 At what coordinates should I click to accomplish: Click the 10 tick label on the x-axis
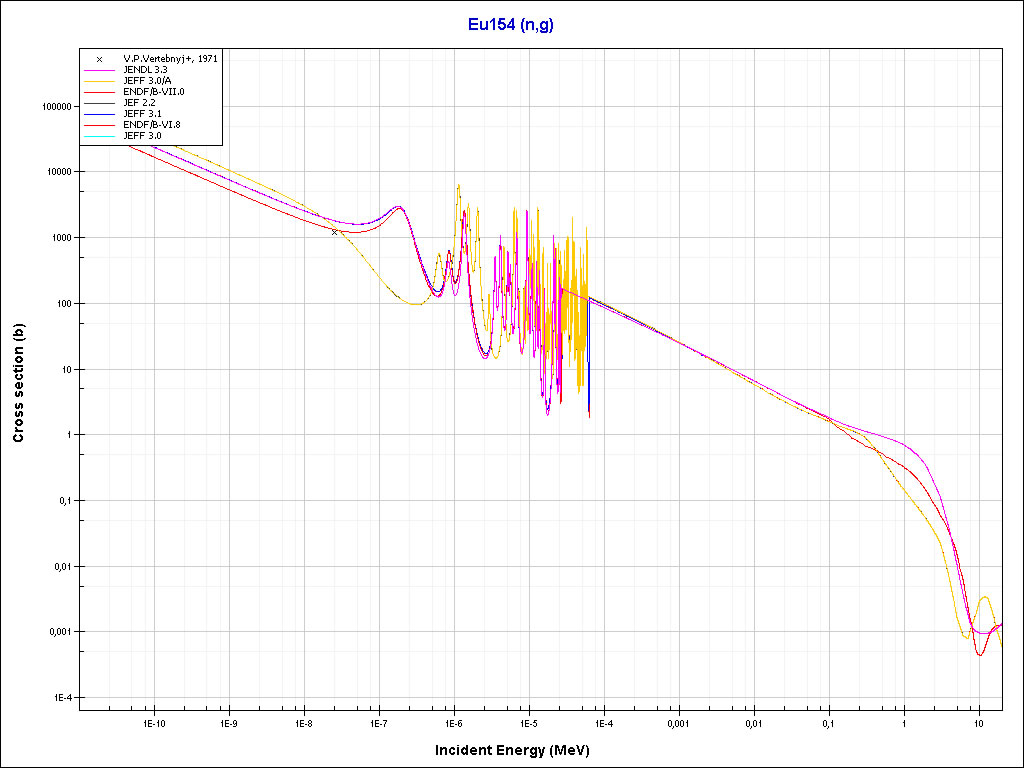tap(979, 723)
